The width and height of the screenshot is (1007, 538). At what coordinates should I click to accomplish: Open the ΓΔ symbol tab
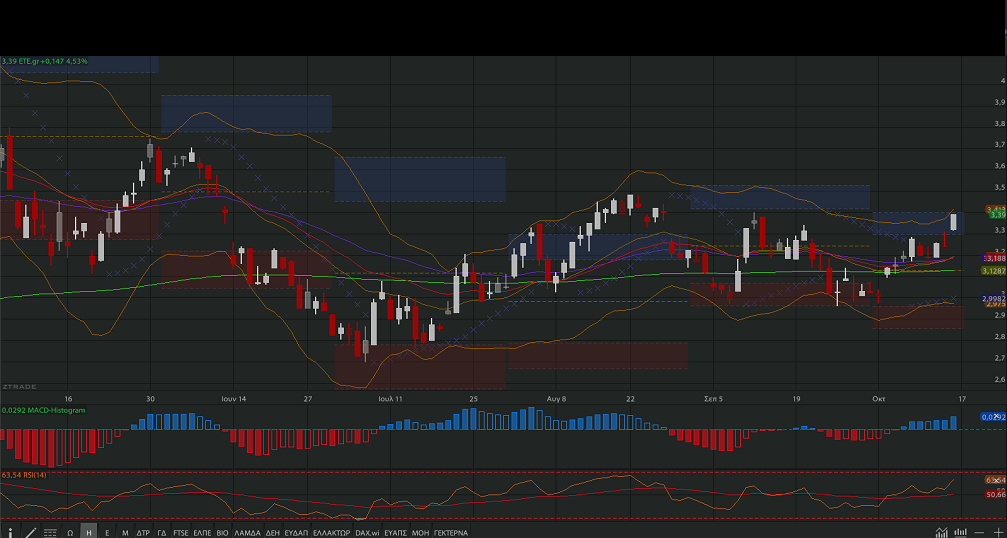pos(161,532)
